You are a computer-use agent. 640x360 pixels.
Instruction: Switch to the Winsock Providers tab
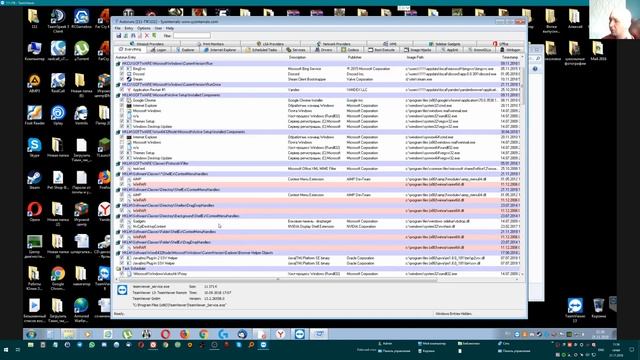pos(146,44)
